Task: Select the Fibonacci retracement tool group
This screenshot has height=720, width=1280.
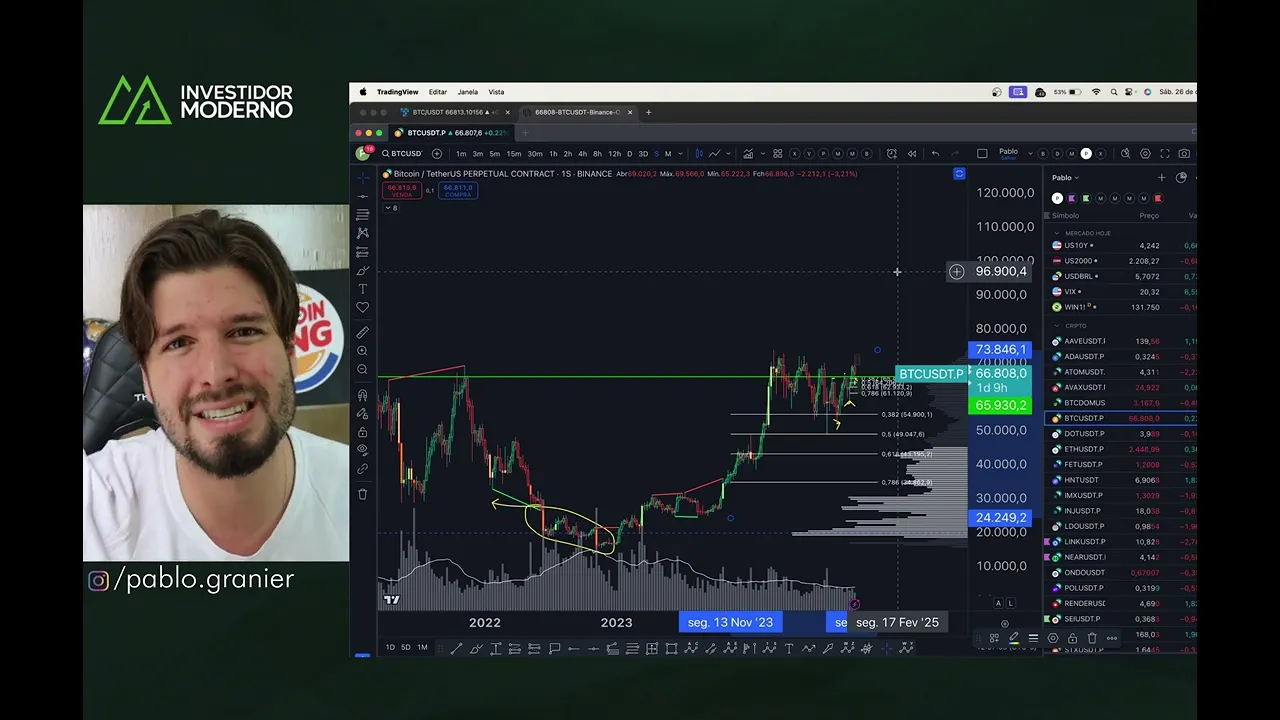Action: click(362, 215)
